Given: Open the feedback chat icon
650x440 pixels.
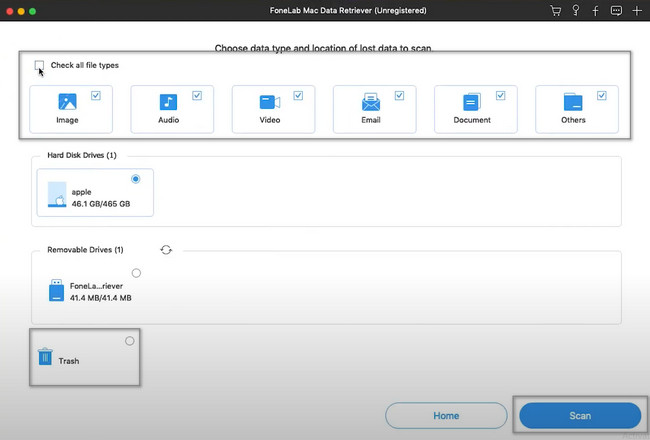Looking at the screenshot, I should (x=616, y=11).
